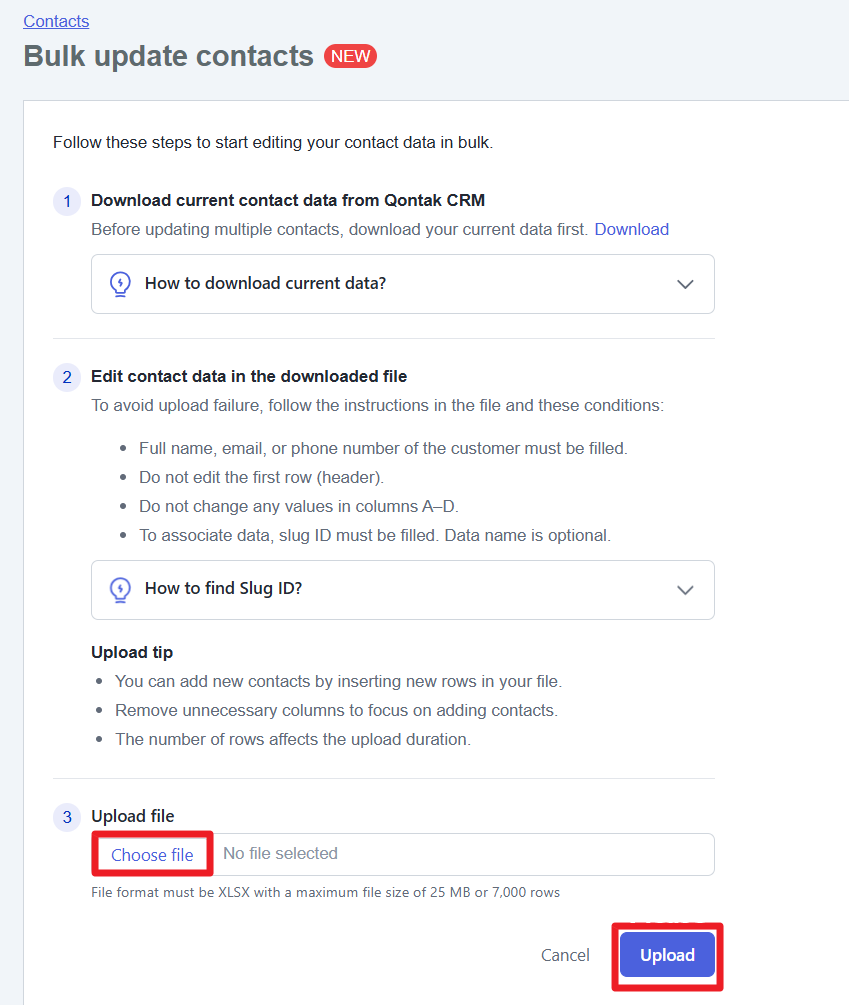Click the step 3 number badge
This screenshot has height=1005, width=849.
pos(67,817)
